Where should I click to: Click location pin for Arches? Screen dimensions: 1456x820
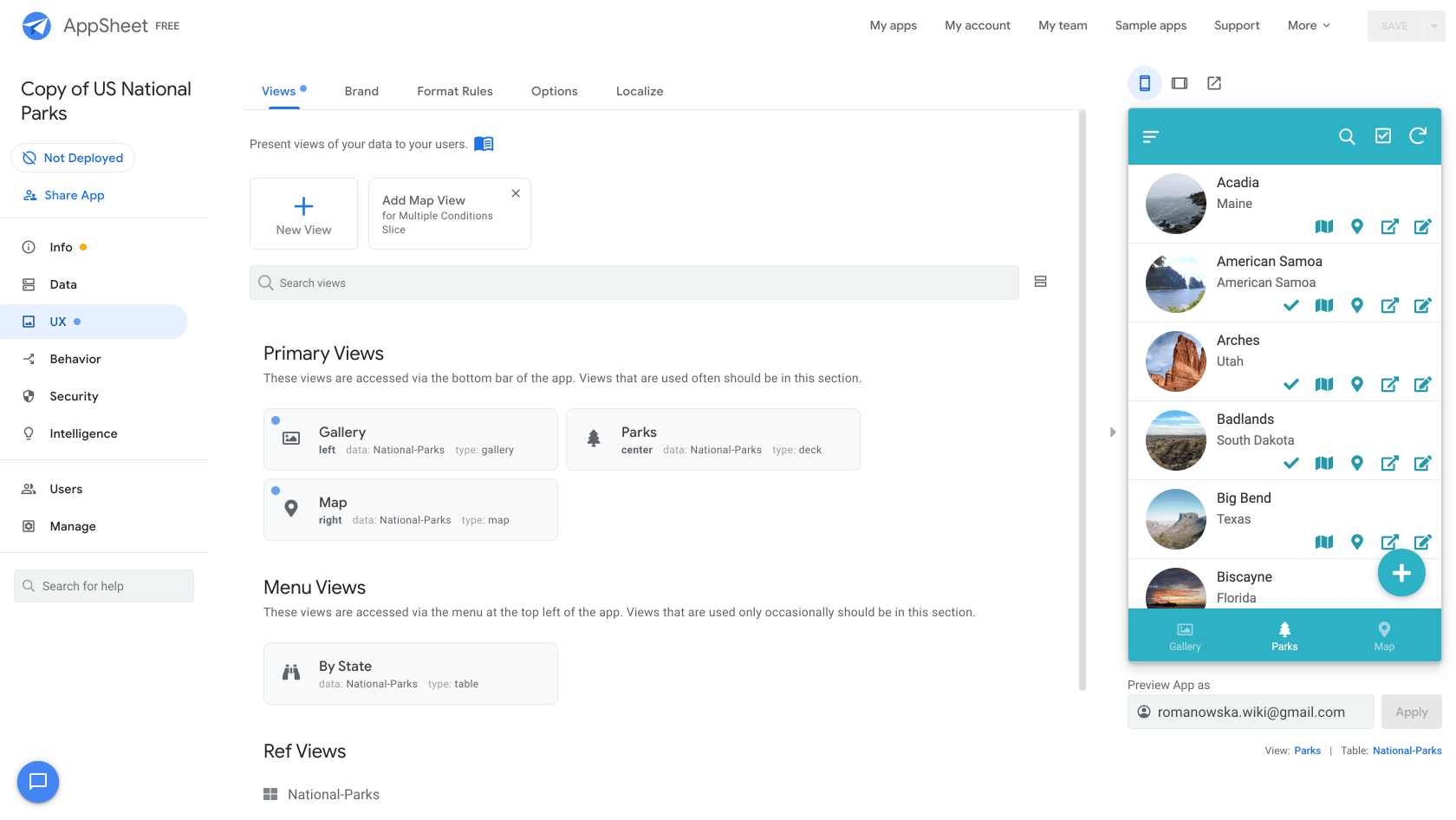[1357, 384]
